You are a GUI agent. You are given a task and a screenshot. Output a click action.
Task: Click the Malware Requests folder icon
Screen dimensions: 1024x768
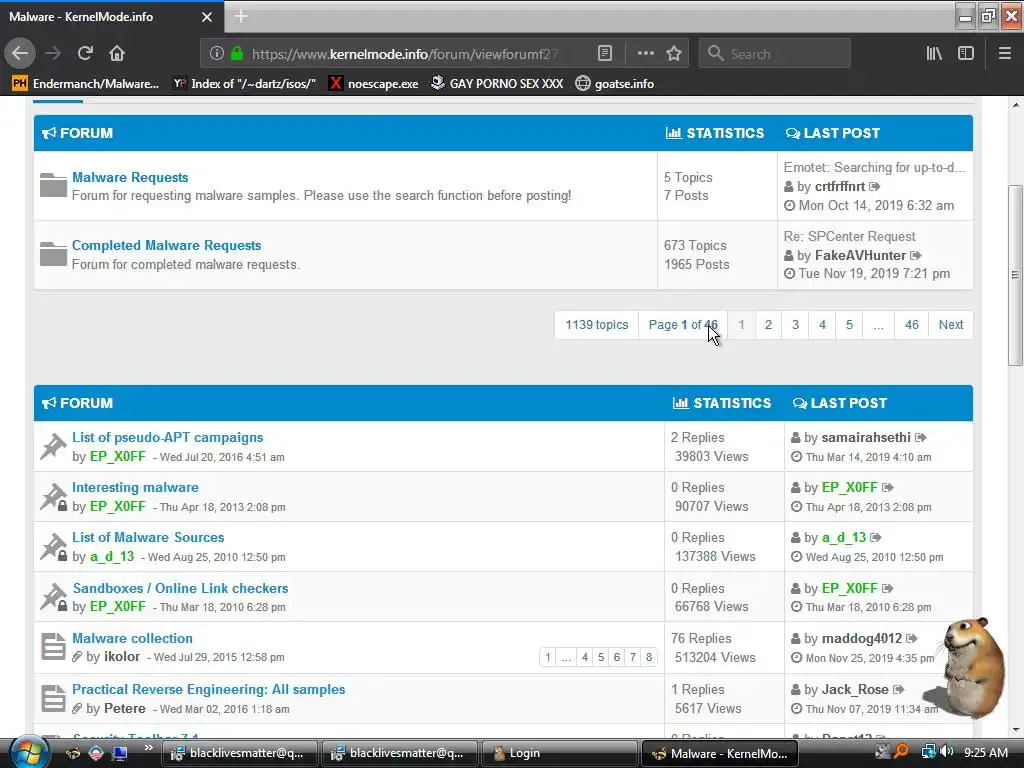pyautogui.click(x=53, y=185)
